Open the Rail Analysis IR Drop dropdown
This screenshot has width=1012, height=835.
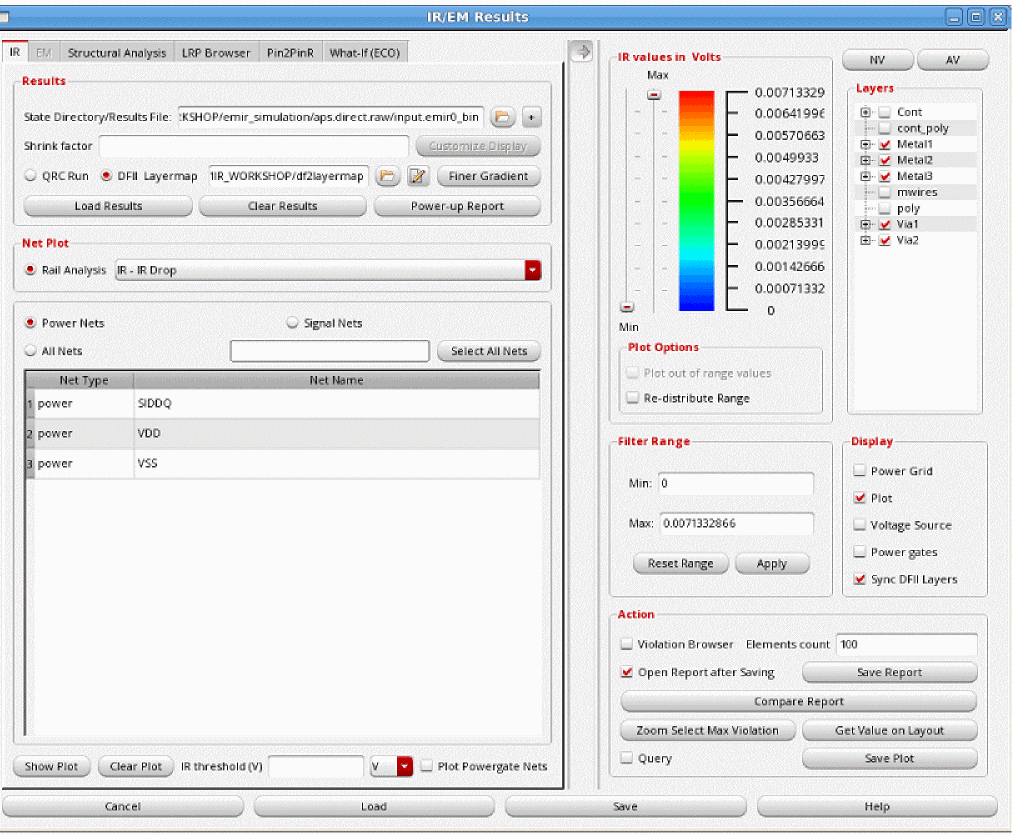(x=532, y=270)
